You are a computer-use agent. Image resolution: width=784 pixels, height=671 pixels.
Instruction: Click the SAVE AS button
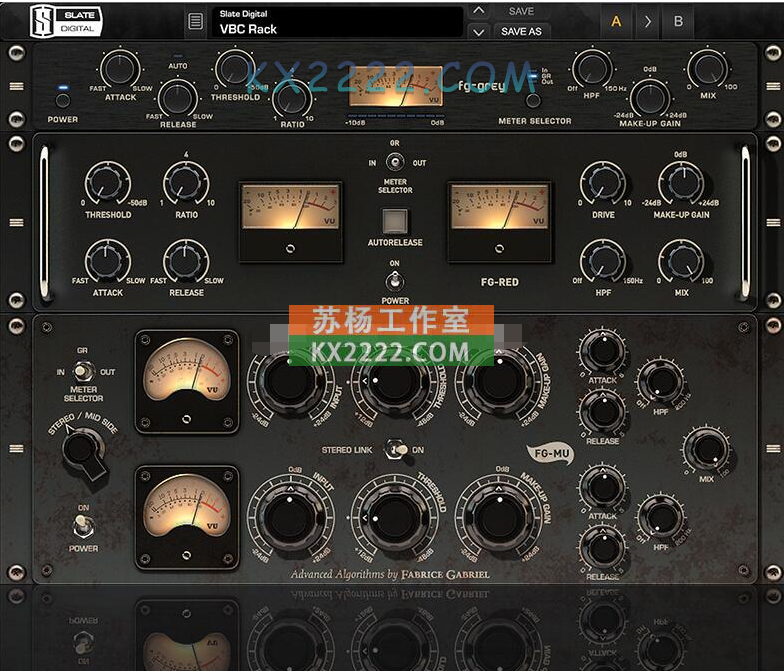(522, 32)
